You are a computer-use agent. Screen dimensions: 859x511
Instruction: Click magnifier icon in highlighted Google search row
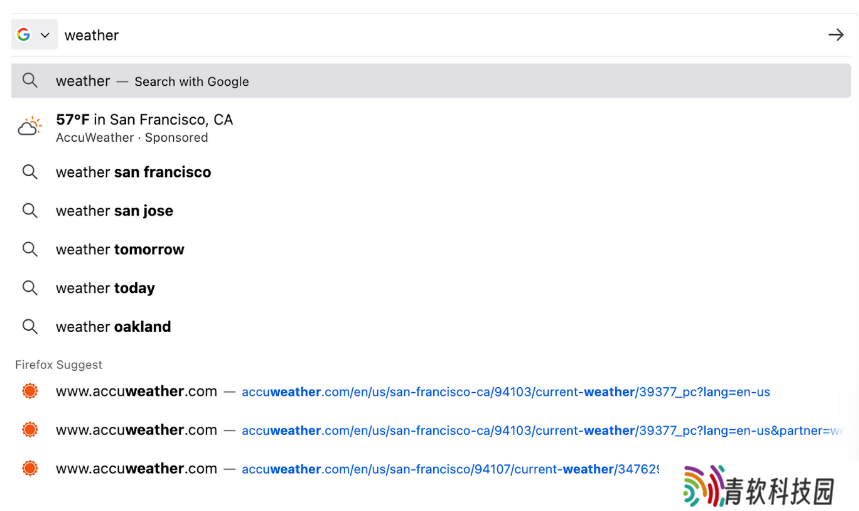30,81
